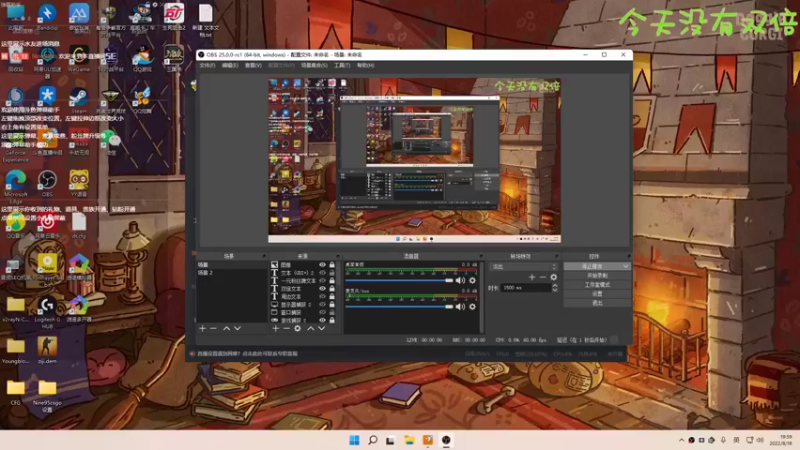
Task: Click the OBS icon in the taskbar
Action: coord(446,440)
